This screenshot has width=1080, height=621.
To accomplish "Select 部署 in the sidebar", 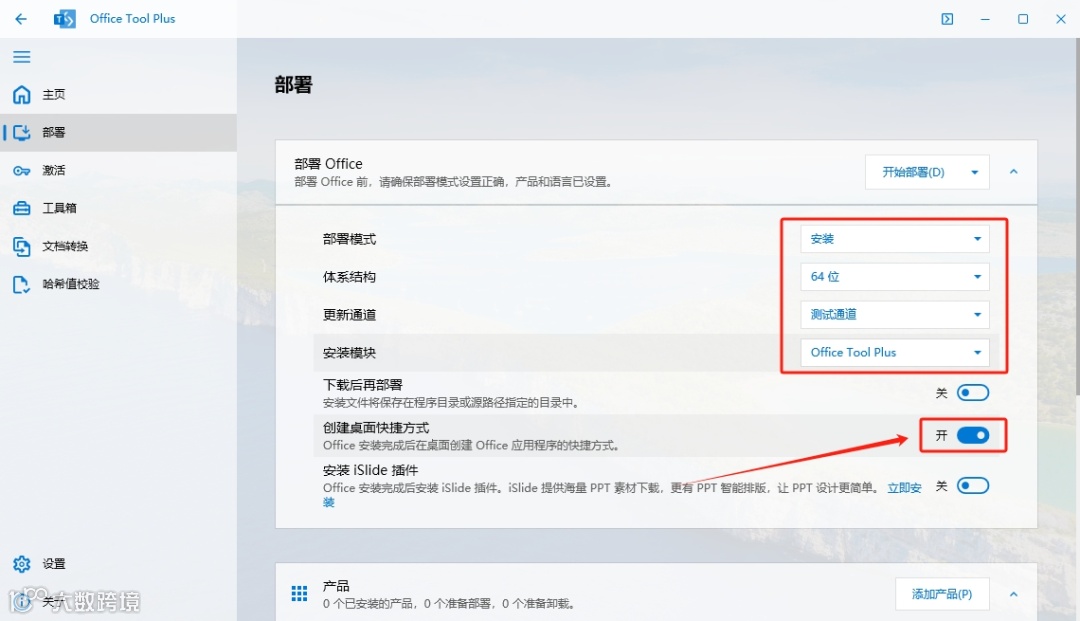I will [118, 132].
